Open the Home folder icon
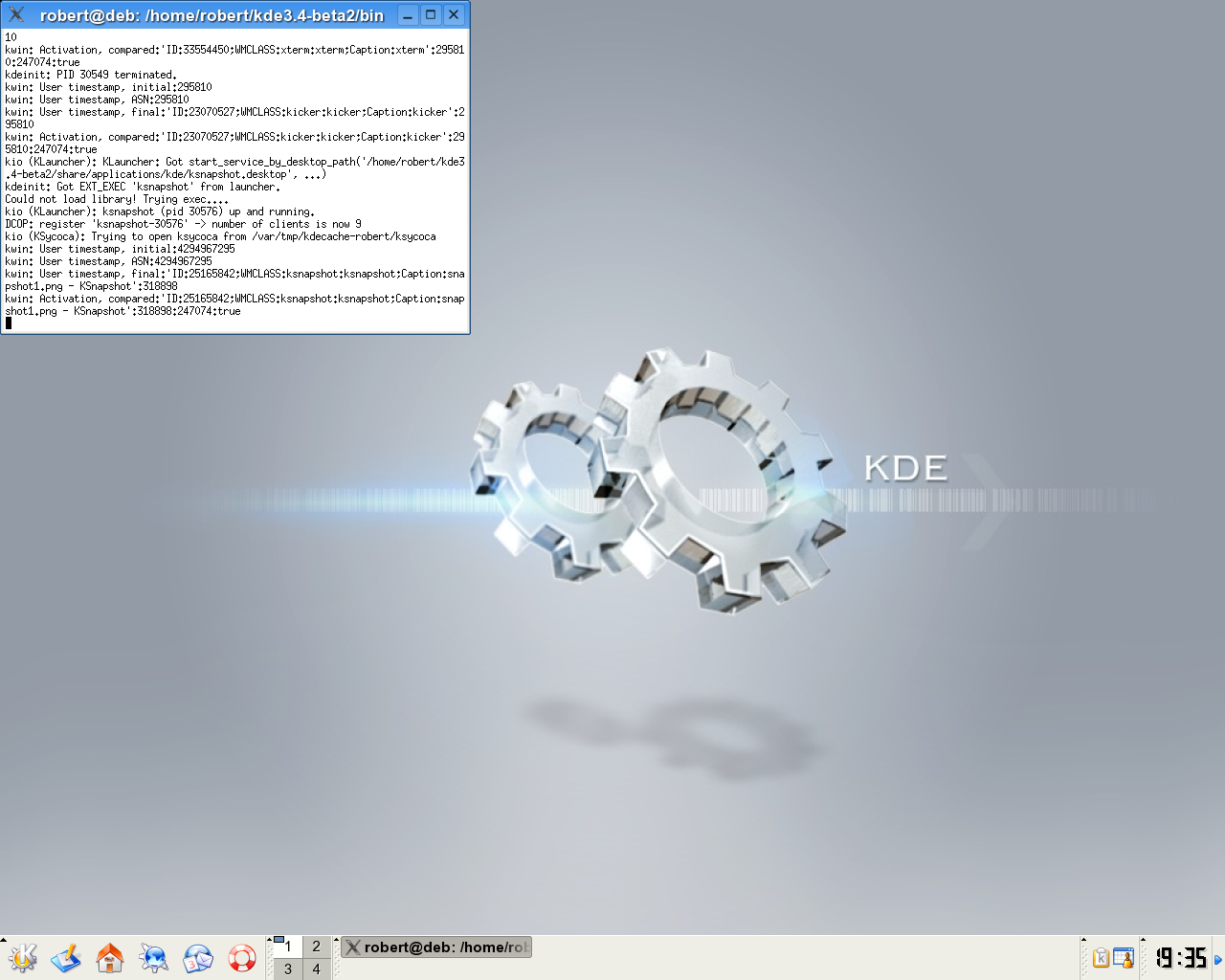The height and width of the screenshot is (980, 1225). click(x=110, y=958)
